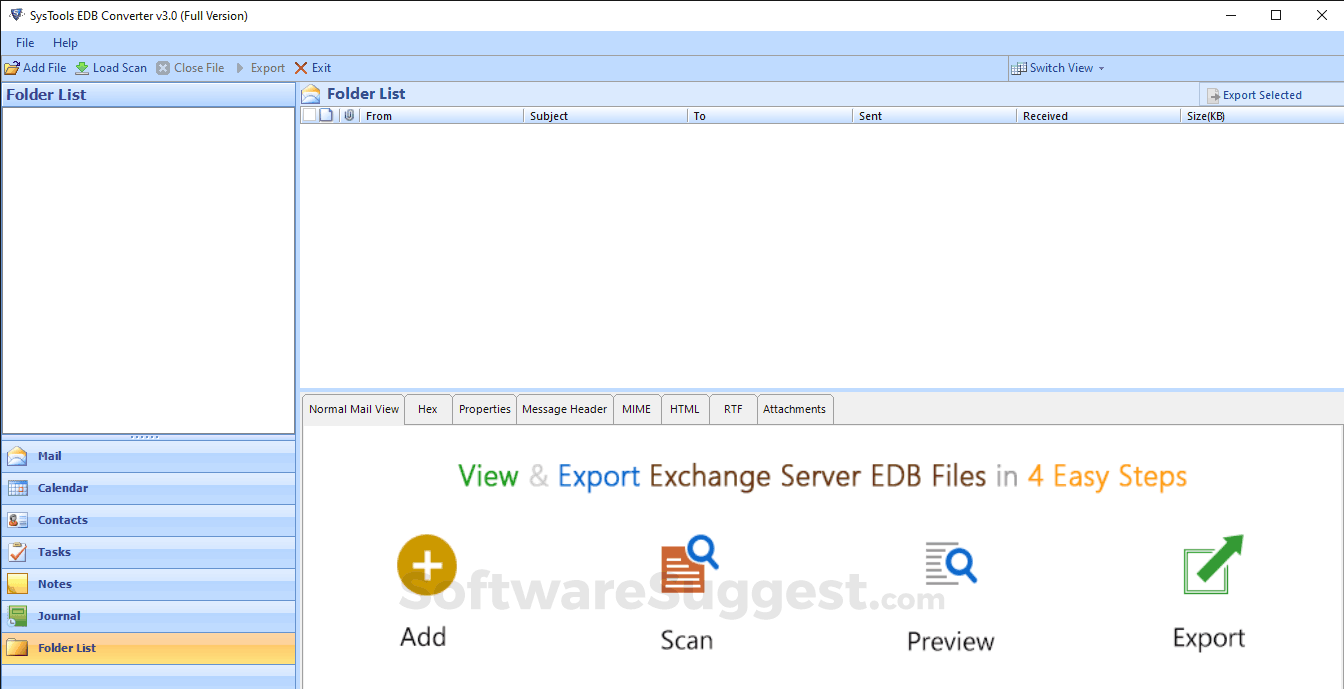Click the Add File toolbar button
Viewport: 1344px width, 689px height.
(36, 68)
